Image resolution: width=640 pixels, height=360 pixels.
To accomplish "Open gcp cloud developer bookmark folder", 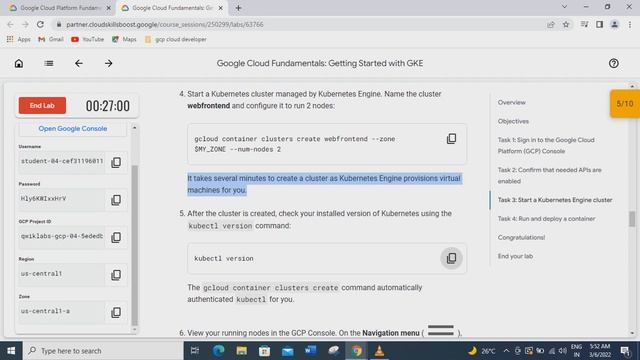I will (176, 39).
